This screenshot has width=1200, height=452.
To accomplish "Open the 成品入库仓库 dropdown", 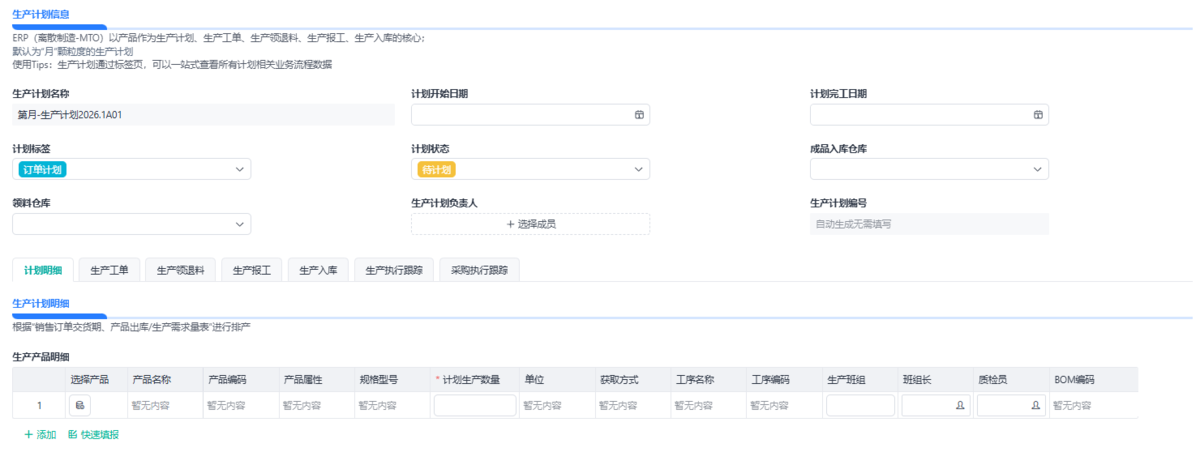I will click(x=1038, y=170).
